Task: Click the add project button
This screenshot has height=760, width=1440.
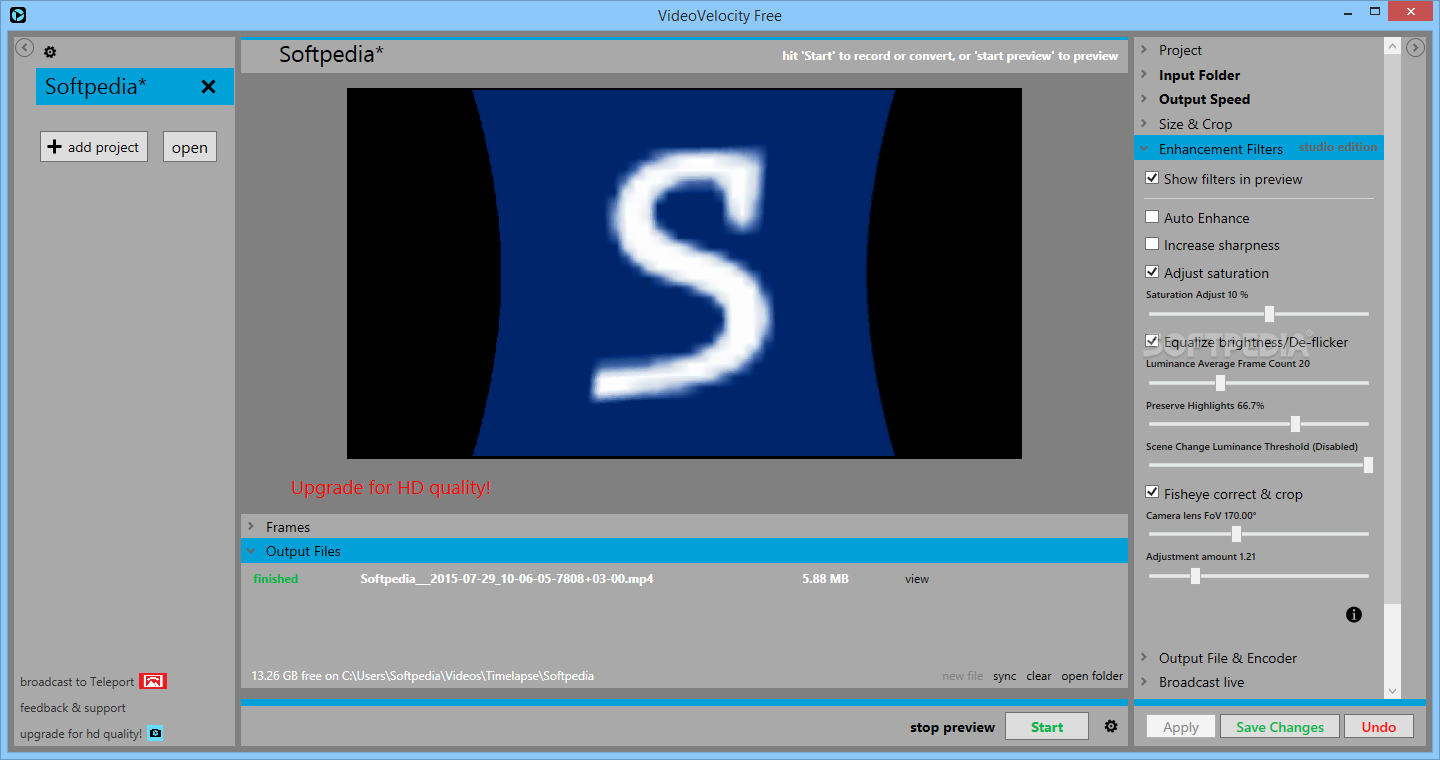Action: (94, 147)
